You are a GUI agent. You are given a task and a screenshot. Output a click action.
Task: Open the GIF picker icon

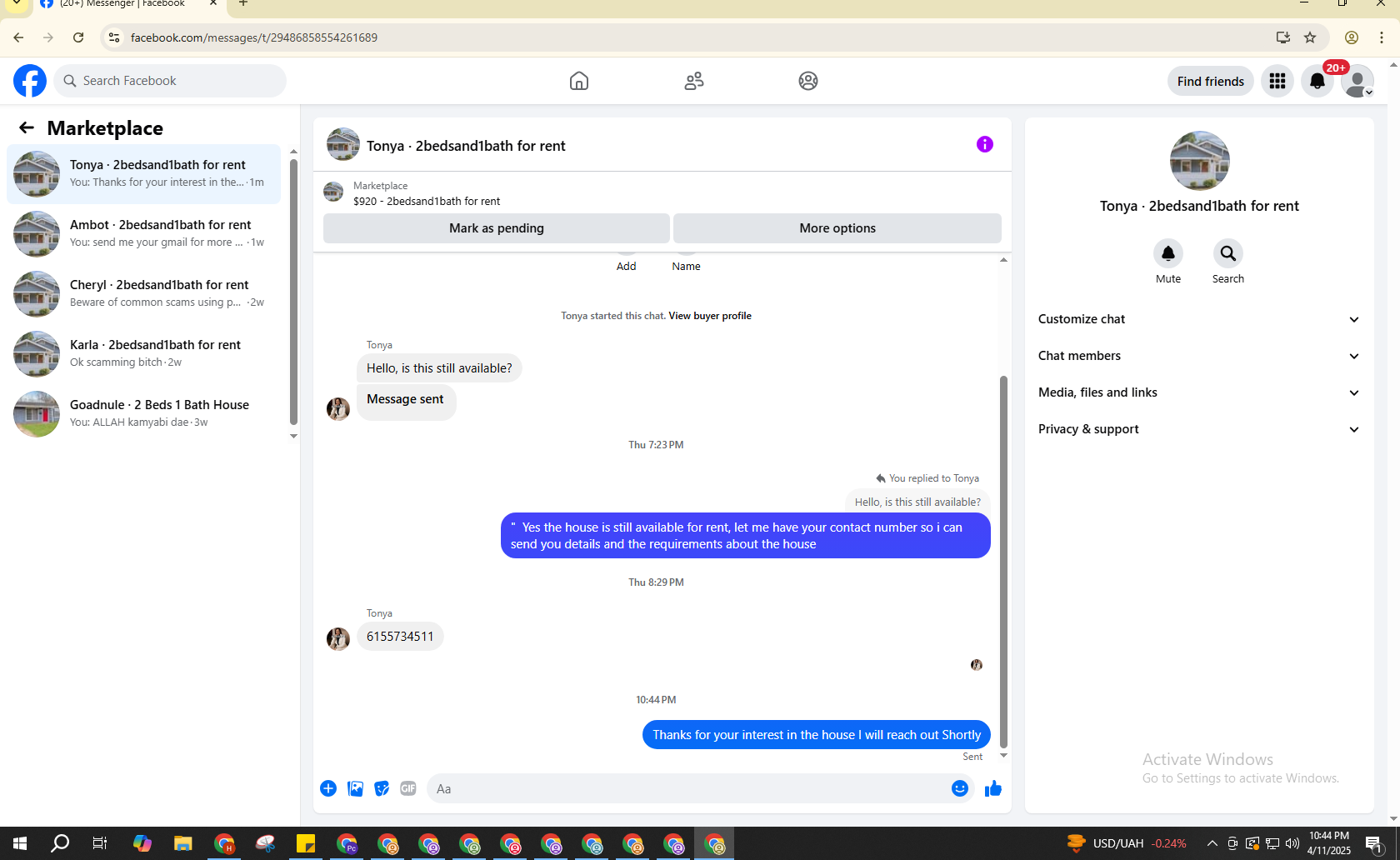[408, 788]
